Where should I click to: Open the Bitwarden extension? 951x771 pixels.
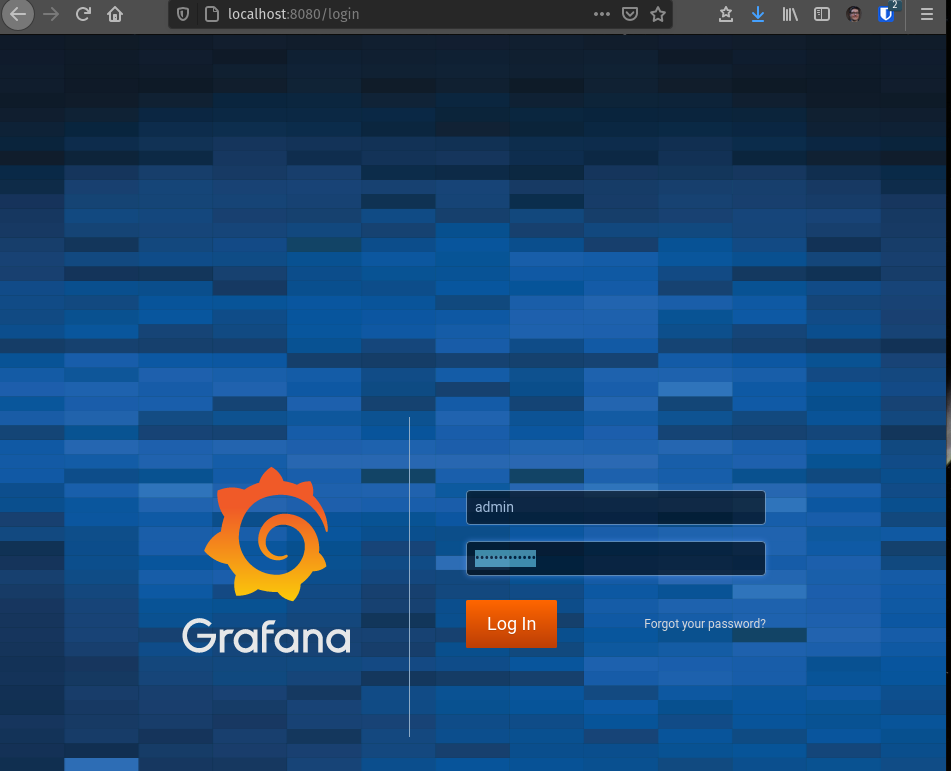pos(886,14)
